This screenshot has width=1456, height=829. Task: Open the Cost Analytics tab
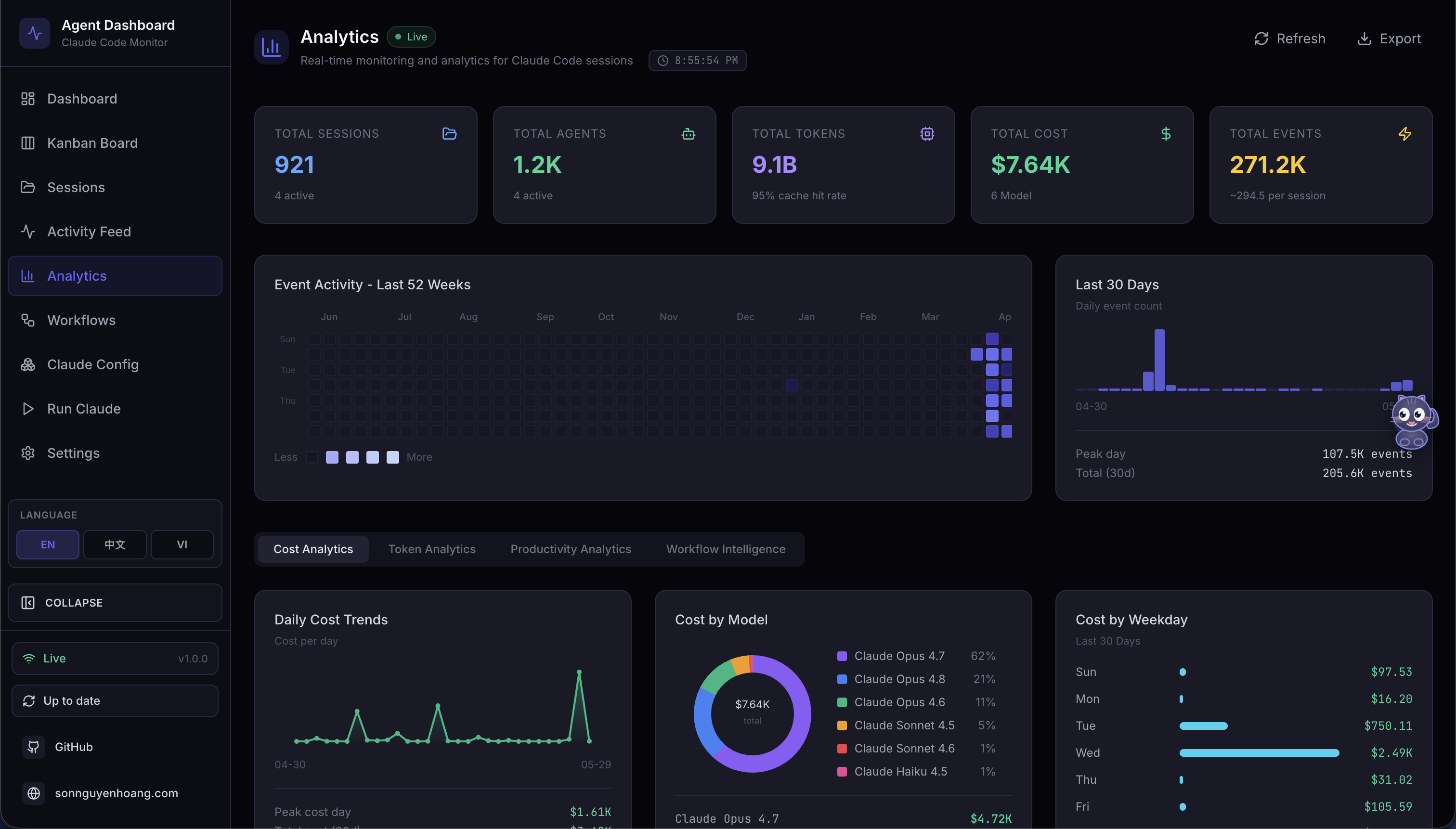point(313,549)
